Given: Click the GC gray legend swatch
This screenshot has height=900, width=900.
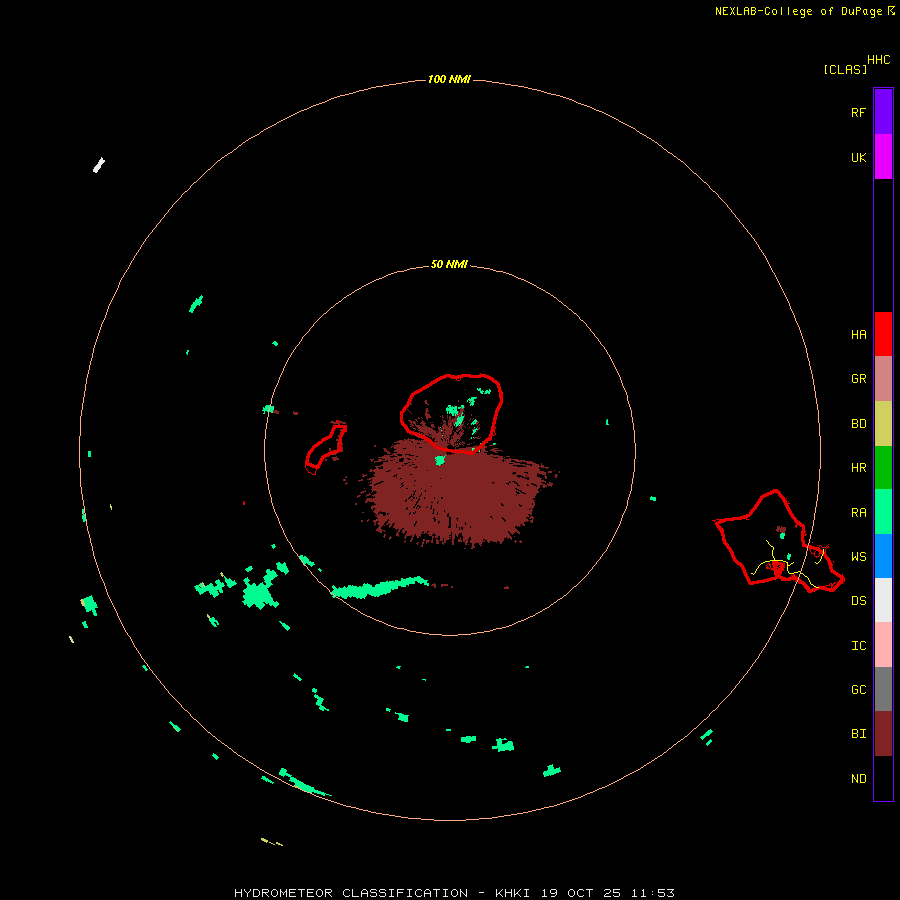Looking at the screenshot, I should 883,689.
